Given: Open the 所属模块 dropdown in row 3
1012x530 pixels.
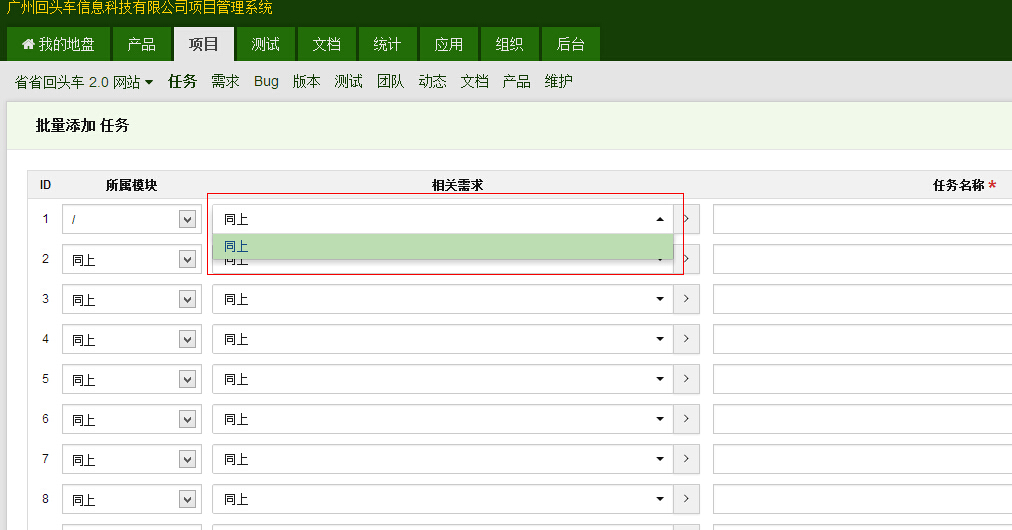Looking at the screenshot, I should point(132,300).
